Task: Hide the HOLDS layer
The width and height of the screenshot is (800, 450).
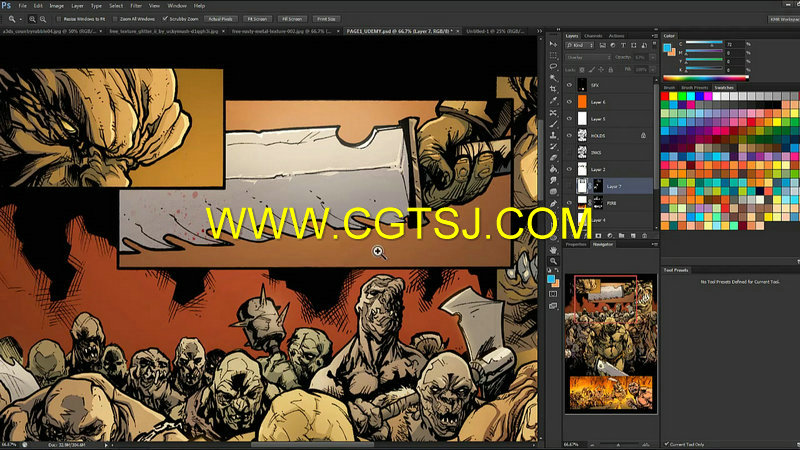Action: coord(569,135)
